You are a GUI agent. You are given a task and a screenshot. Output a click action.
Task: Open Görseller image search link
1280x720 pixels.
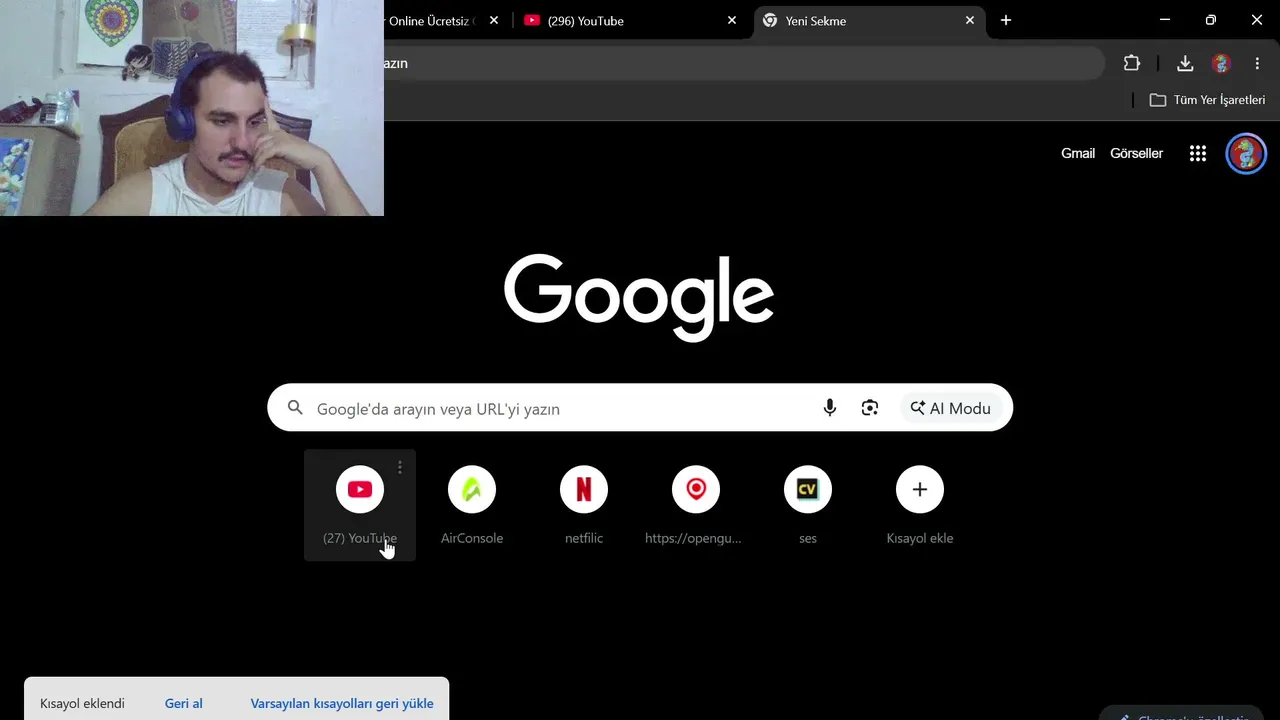(x=1137, y=154)
